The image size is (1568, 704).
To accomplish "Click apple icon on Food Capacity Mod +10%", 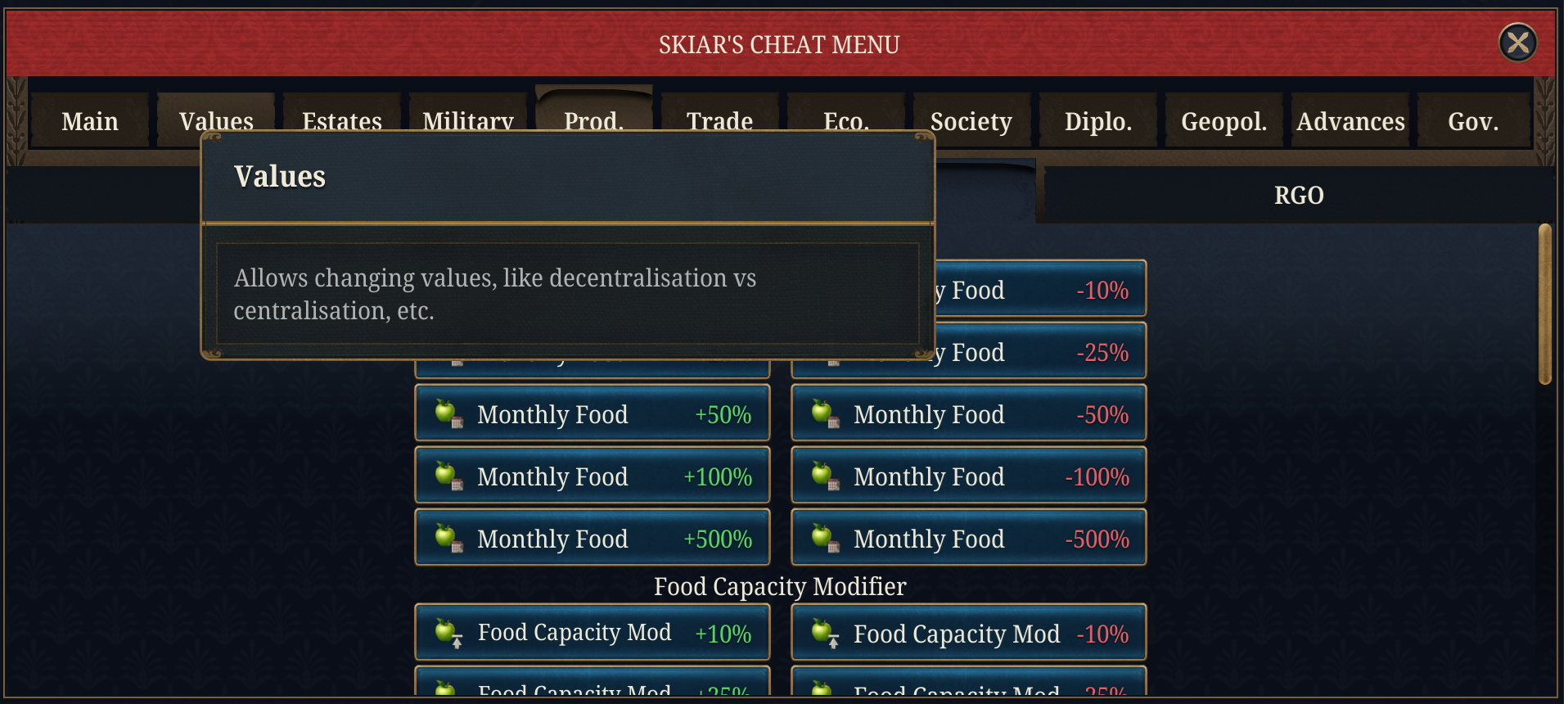I will [447, 632].
